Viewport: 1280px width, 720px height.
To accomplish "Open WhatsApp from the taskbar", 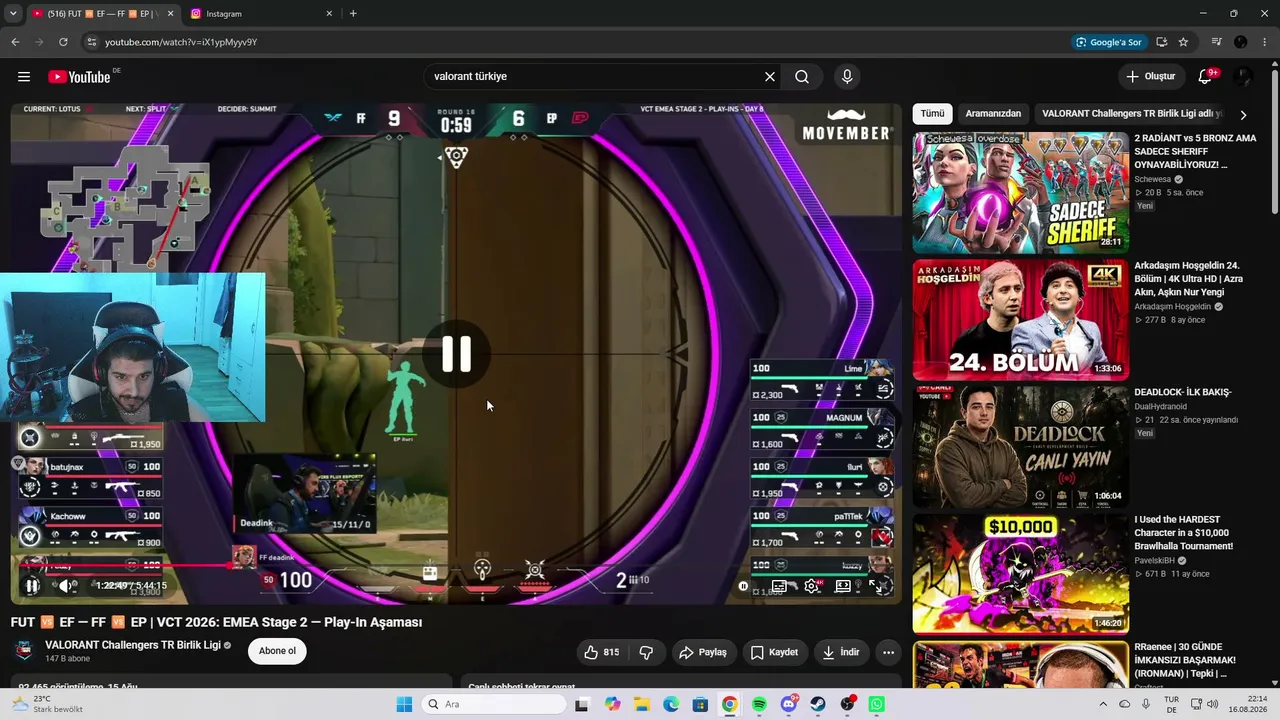I will pyautogui.click(x=877, y=704).
